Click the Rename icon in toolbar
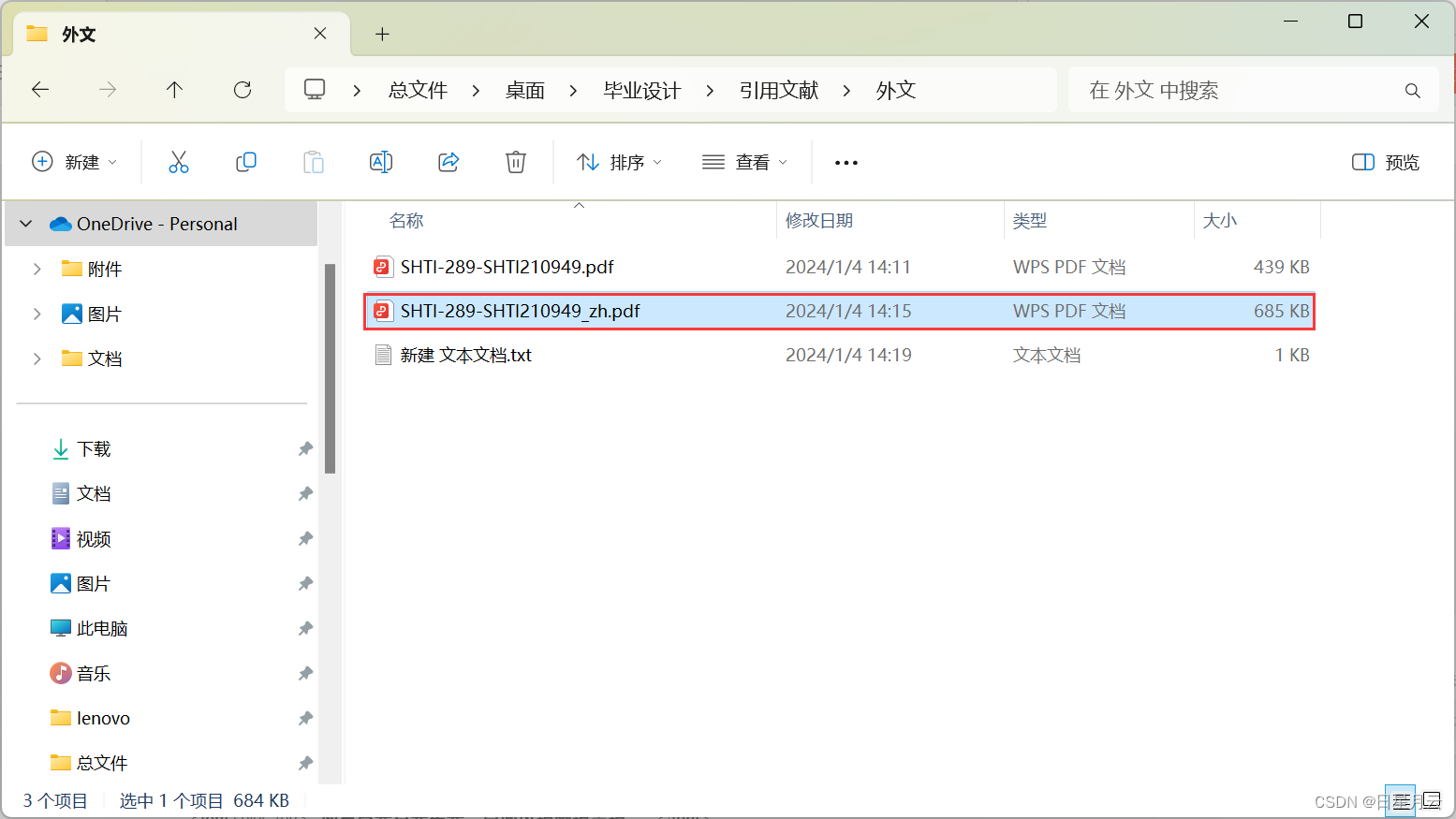The width and height of the screenshot is (1456, 819). pyautogui.click(x=381, y=162)
